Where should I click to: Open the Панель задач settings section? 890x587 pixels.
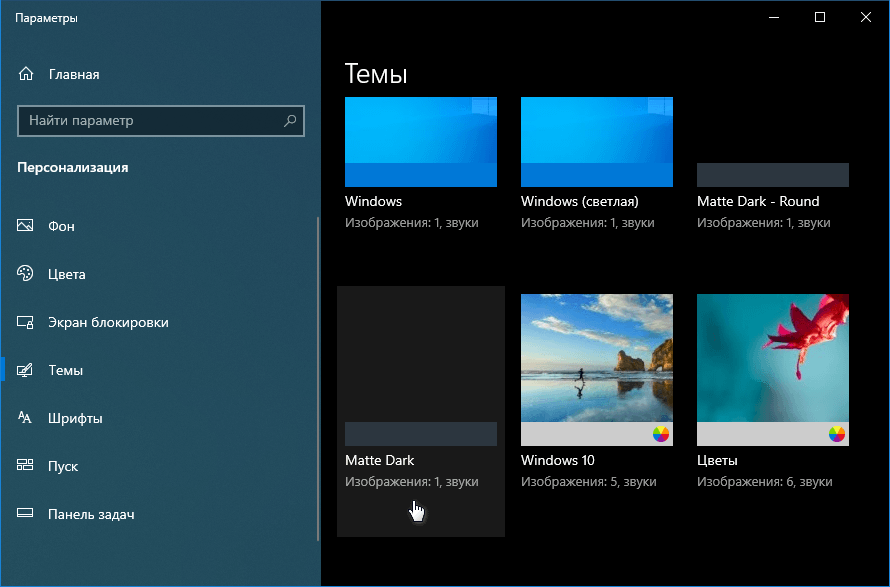tap(160, 514)
